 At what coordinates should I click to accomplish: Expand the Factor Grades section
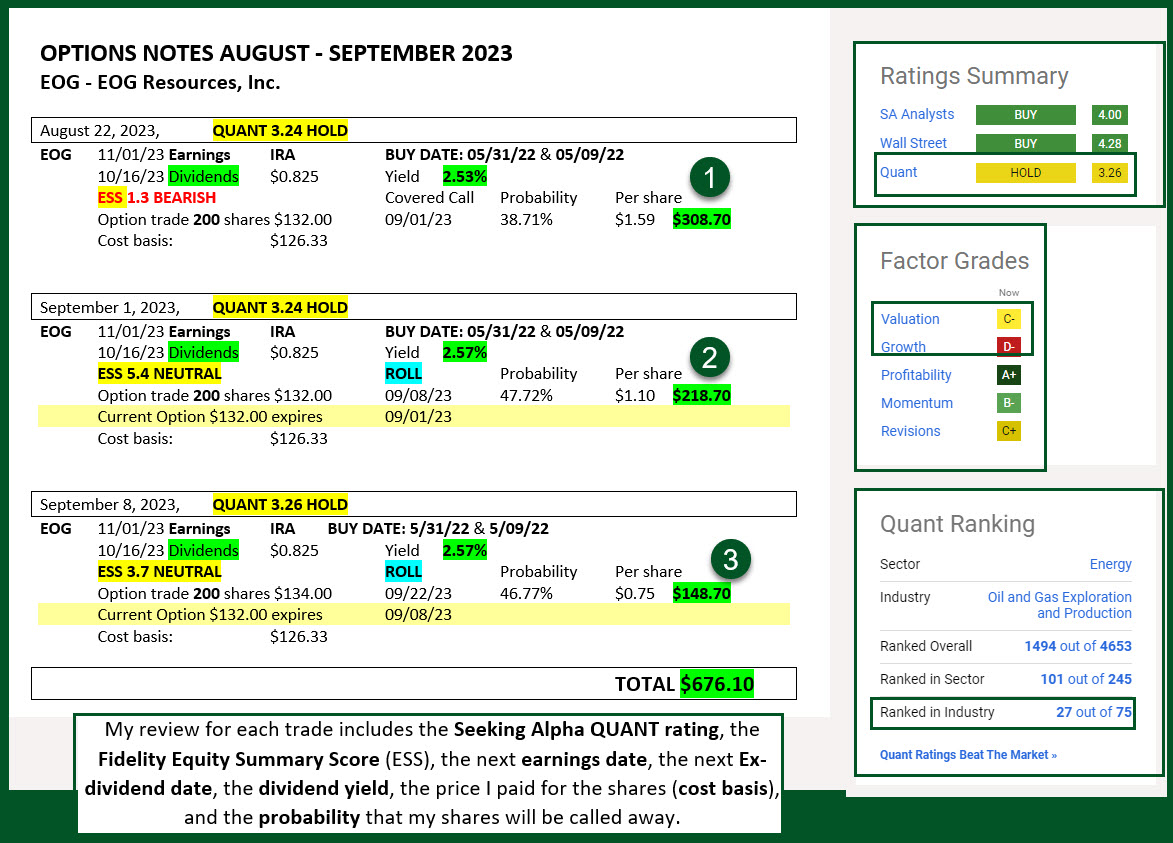[x=954, y=261]
